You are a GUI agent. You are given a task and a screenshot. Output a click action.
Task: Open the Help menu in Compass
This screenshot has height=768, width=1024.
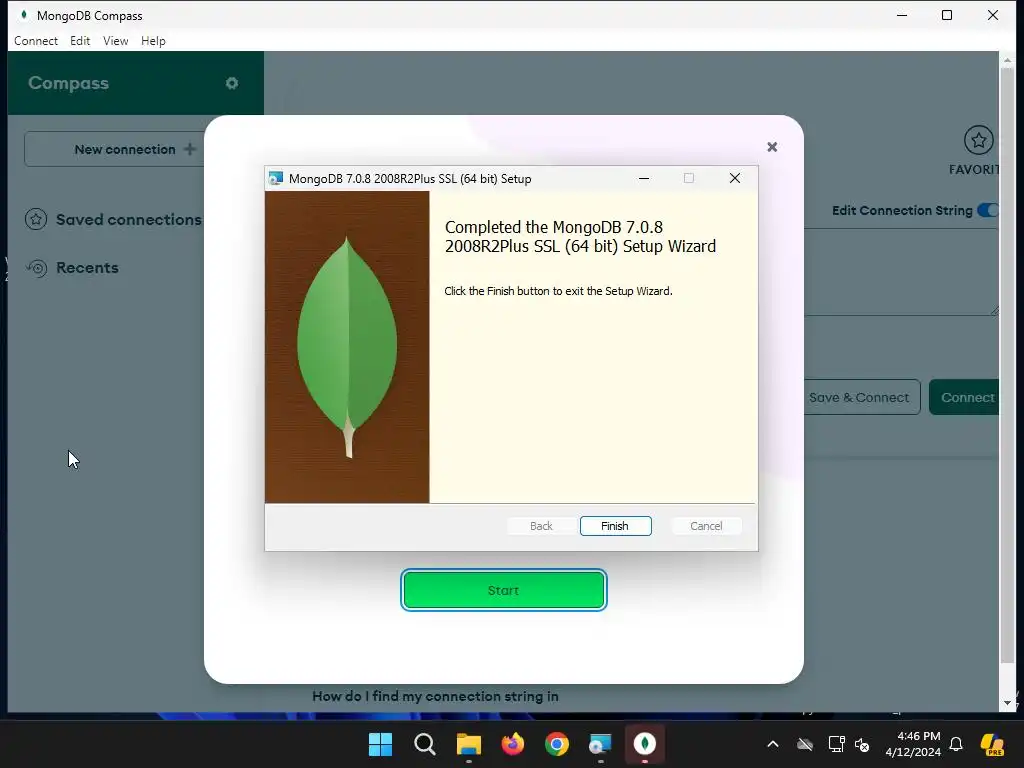tap(153, 40)
